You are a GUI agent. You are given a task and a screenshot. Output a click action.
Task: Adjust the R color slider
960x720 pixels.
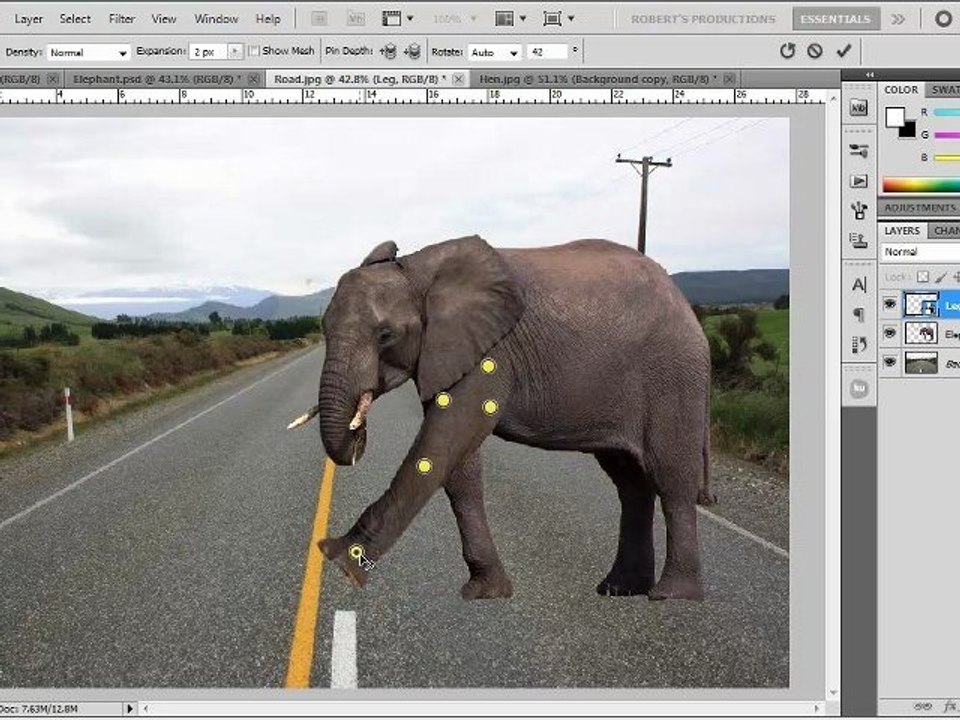coord(947,113)
